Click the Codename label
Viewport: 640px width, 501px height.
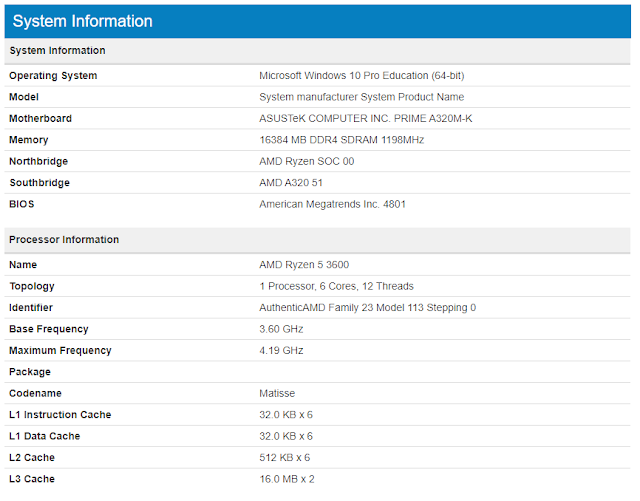click(35, 394)
